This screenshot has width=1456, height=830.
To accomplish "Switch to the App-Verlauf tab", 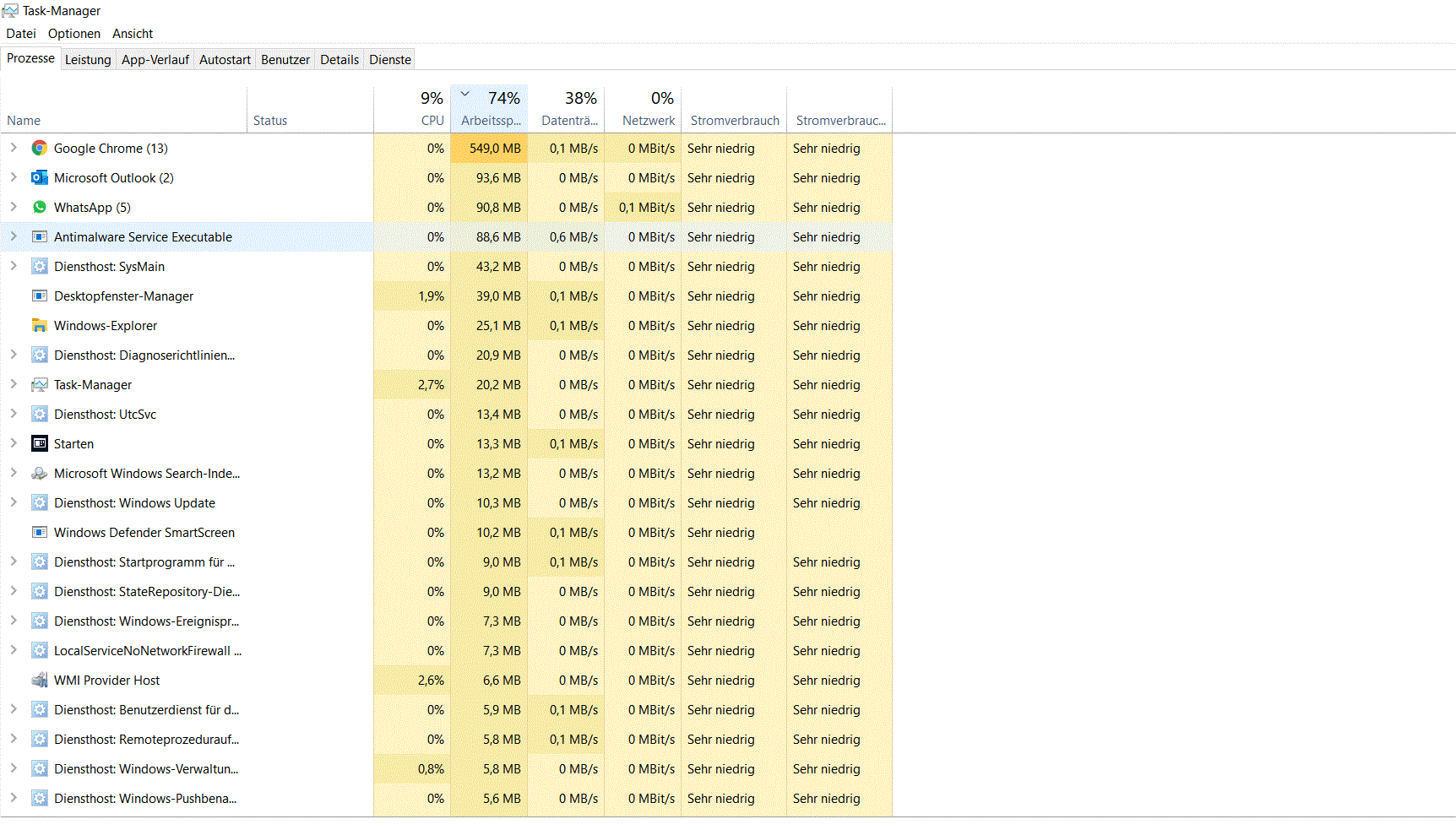I will pyautogui.click(x=155, y=60).
